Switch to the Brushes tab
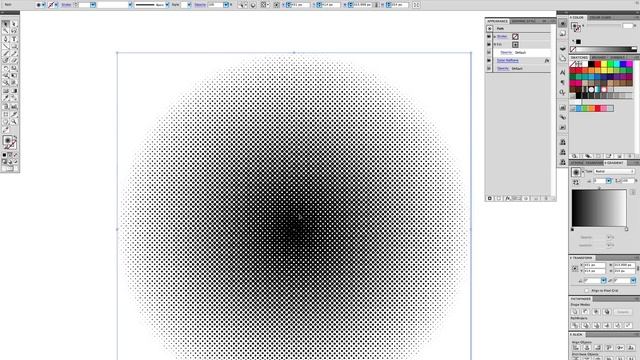This screenshot has width=640, height=360. tap(599, 58)
